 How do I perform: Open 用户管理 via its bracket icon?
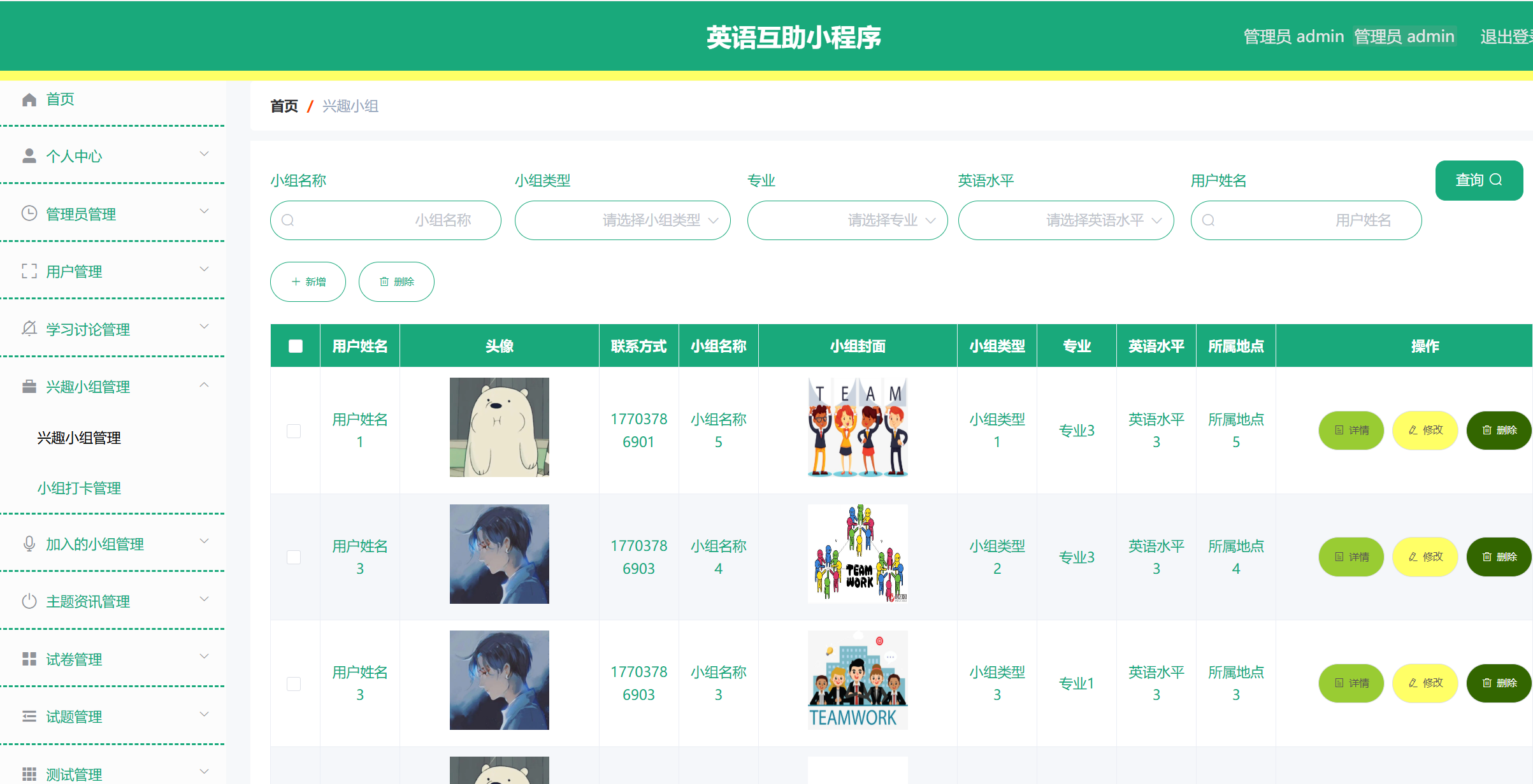coord(29,271)
